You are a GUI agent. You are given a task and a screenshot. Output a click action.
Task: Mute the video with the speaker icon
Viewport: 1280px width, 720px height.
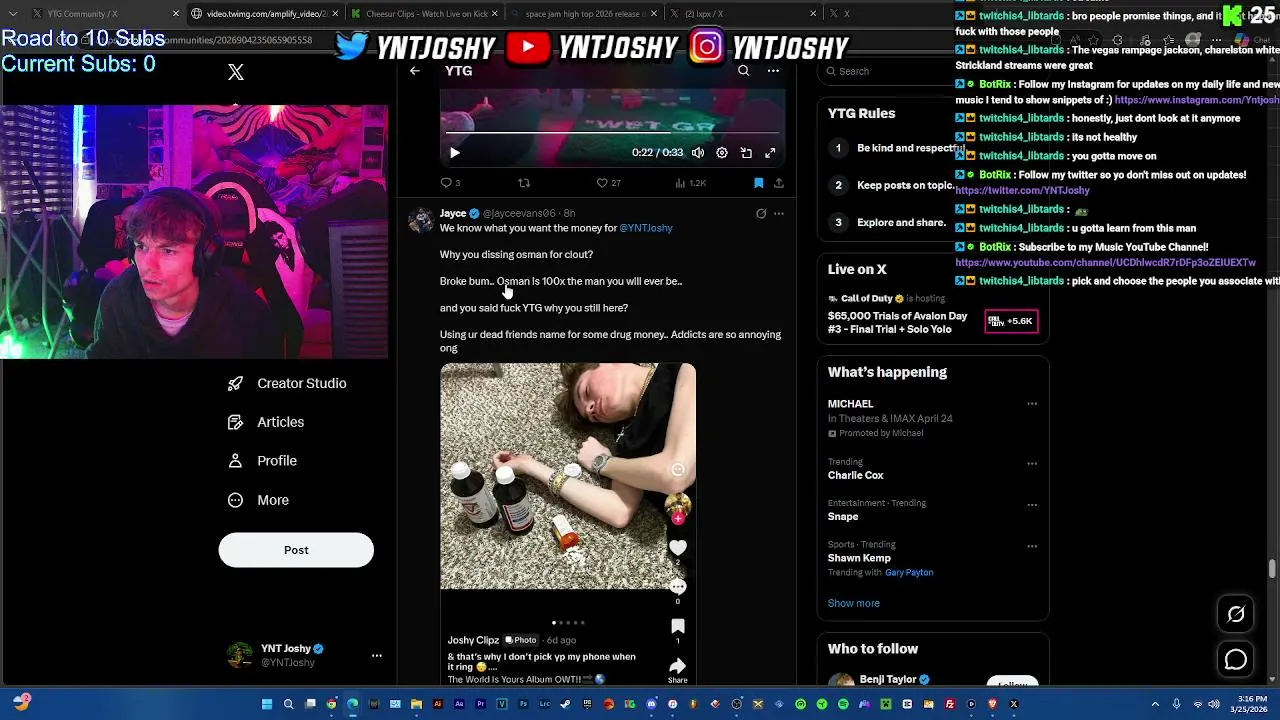(698, 153)
